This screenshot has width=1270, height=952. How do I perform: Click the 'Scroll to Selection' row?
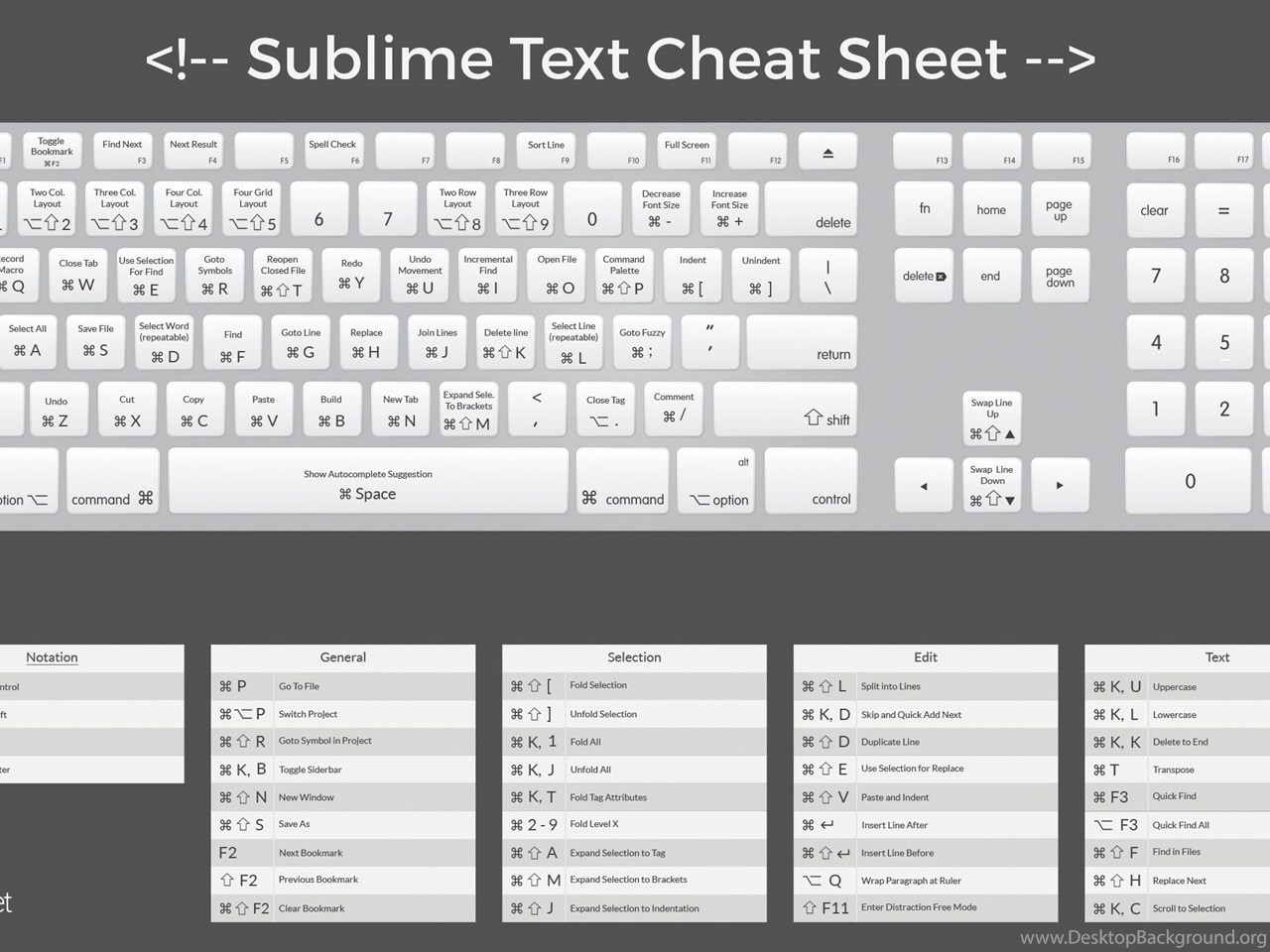click(x=1177, y=908)
